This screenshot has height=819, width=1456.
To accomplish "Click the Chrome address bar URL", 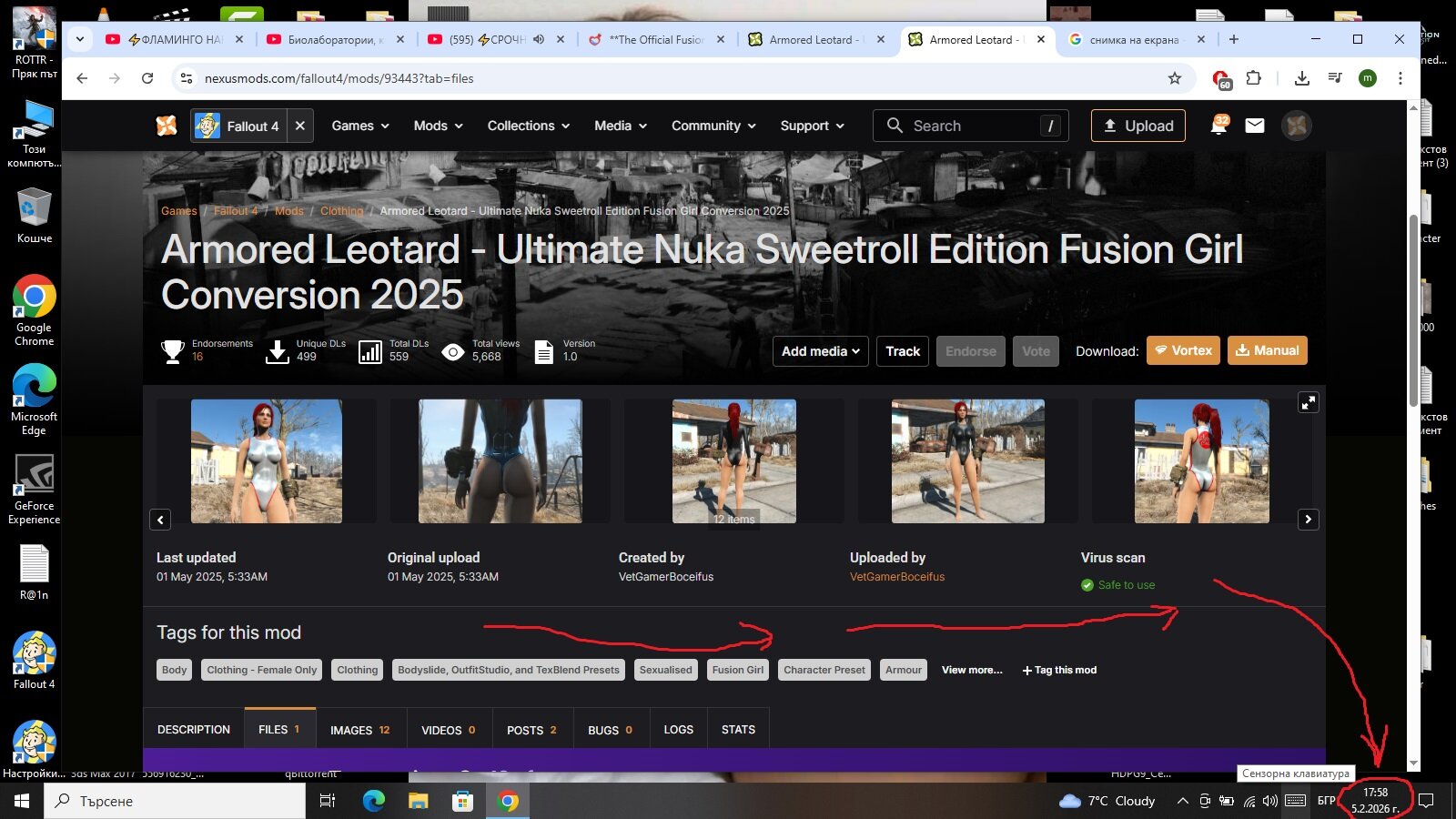I will [x=339, y=78].
